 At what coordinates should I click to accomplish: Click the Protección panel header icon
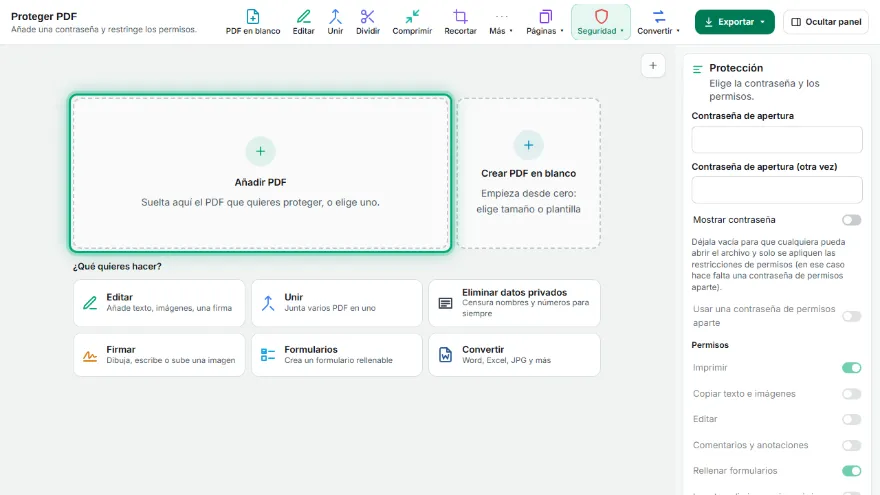(698, 69)
